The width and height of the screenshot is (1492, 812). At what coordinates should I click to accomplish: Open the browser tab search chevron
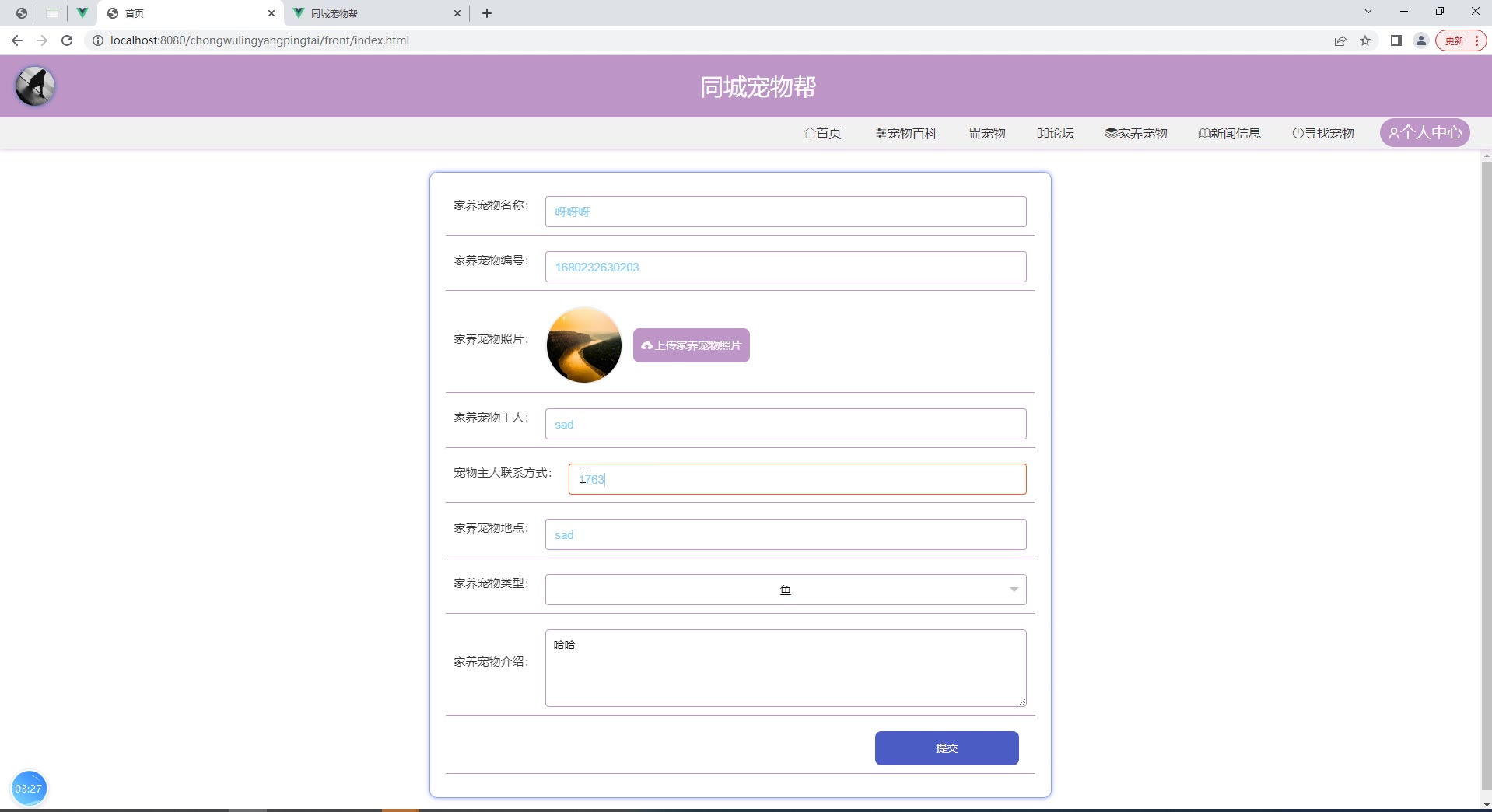point(1368,12)
